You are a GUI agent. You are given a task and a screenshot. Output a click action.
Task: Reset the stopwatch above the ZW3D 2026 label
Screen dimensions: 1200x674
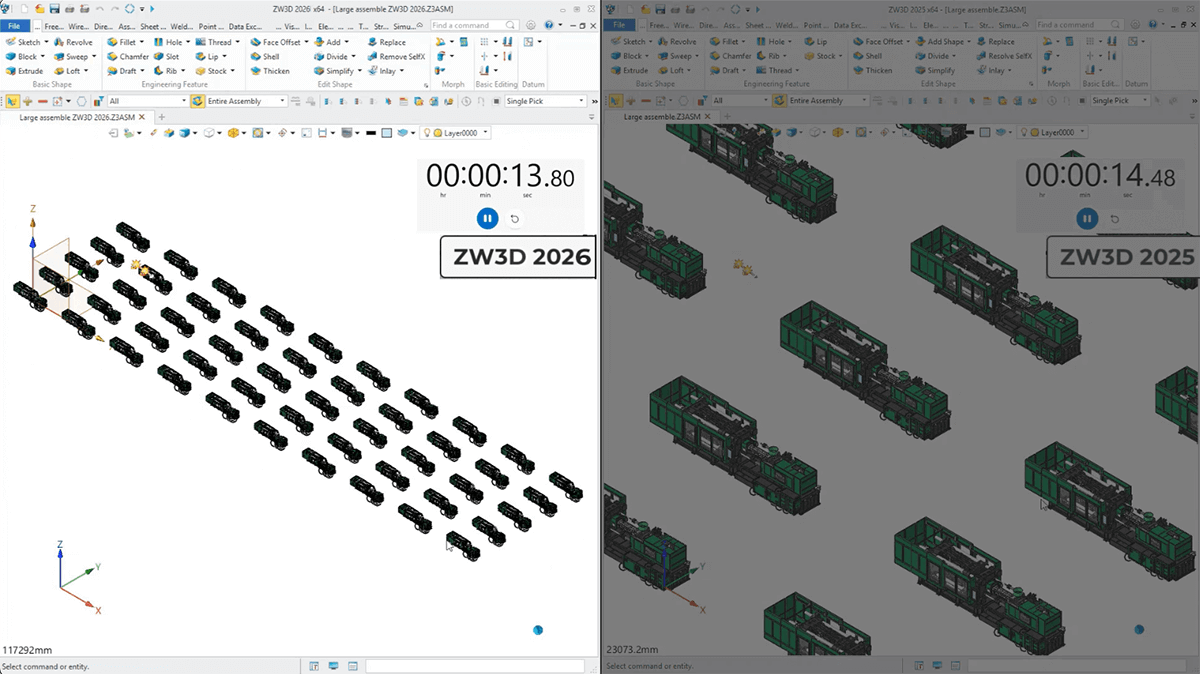[515, 218]
